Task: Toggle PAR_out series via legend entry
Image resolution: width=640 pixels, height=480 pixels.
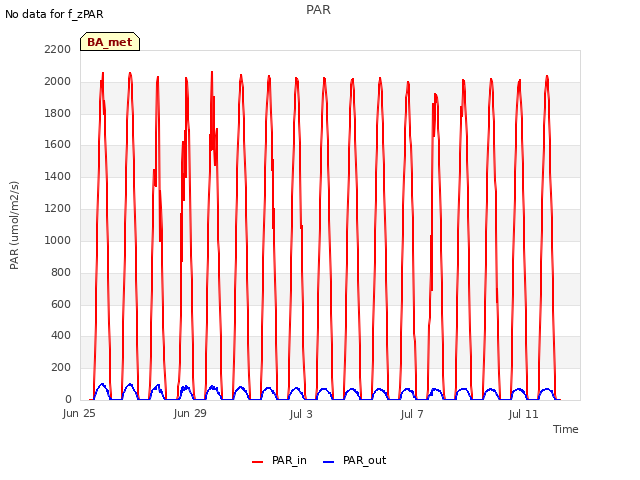Action: point(354,460)
